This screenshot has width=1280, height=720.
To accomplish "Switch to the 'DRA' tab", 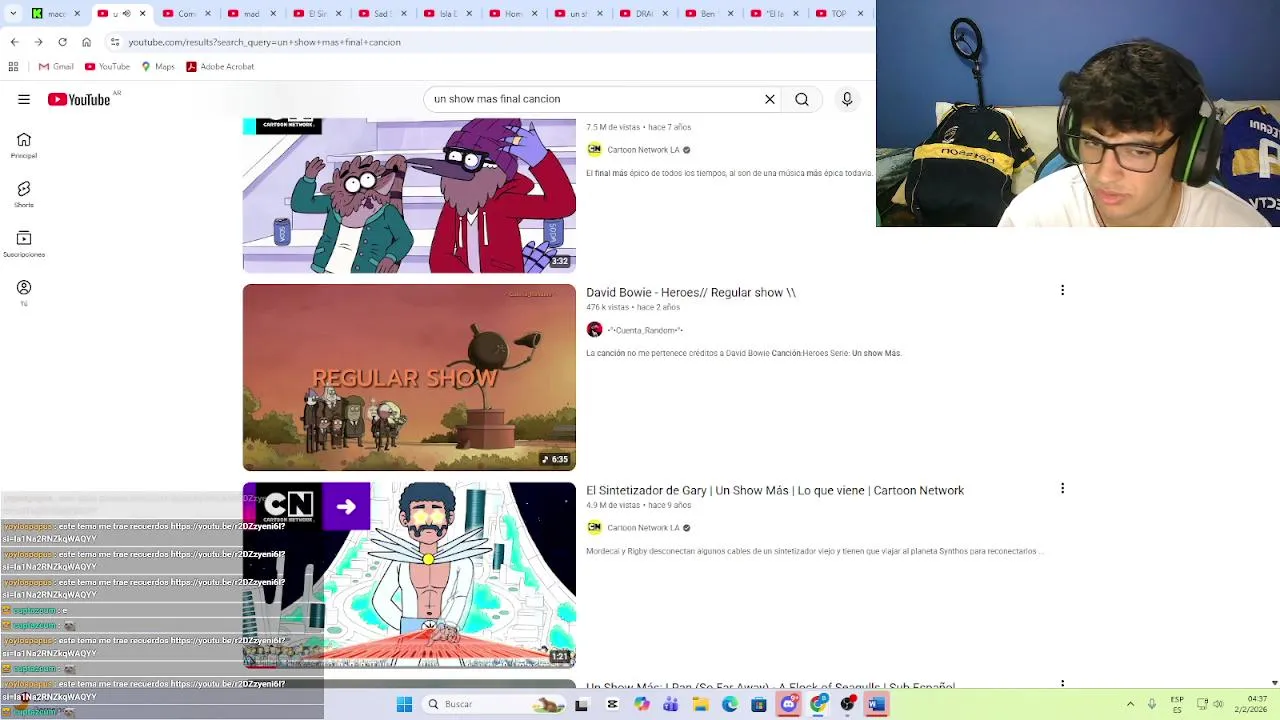I will [x=643, y=13].
